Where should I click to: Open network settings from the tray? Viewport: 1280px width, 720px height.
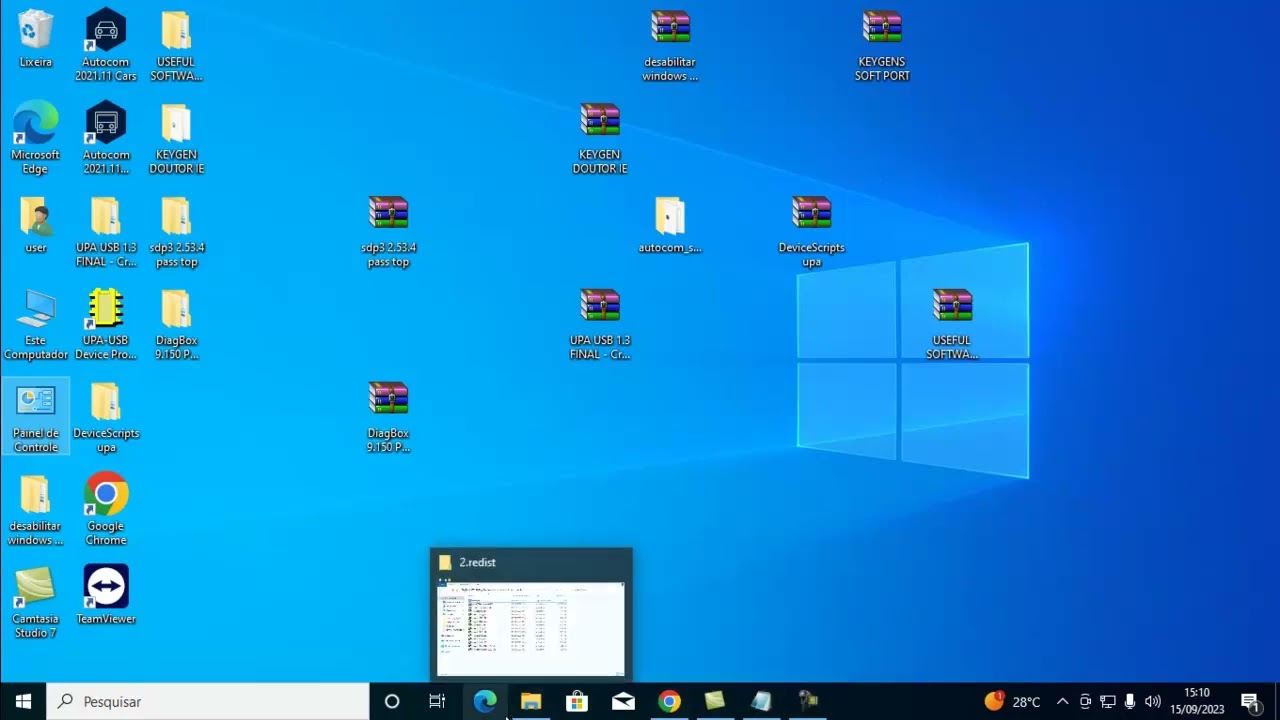click(x=1108, y=701)
